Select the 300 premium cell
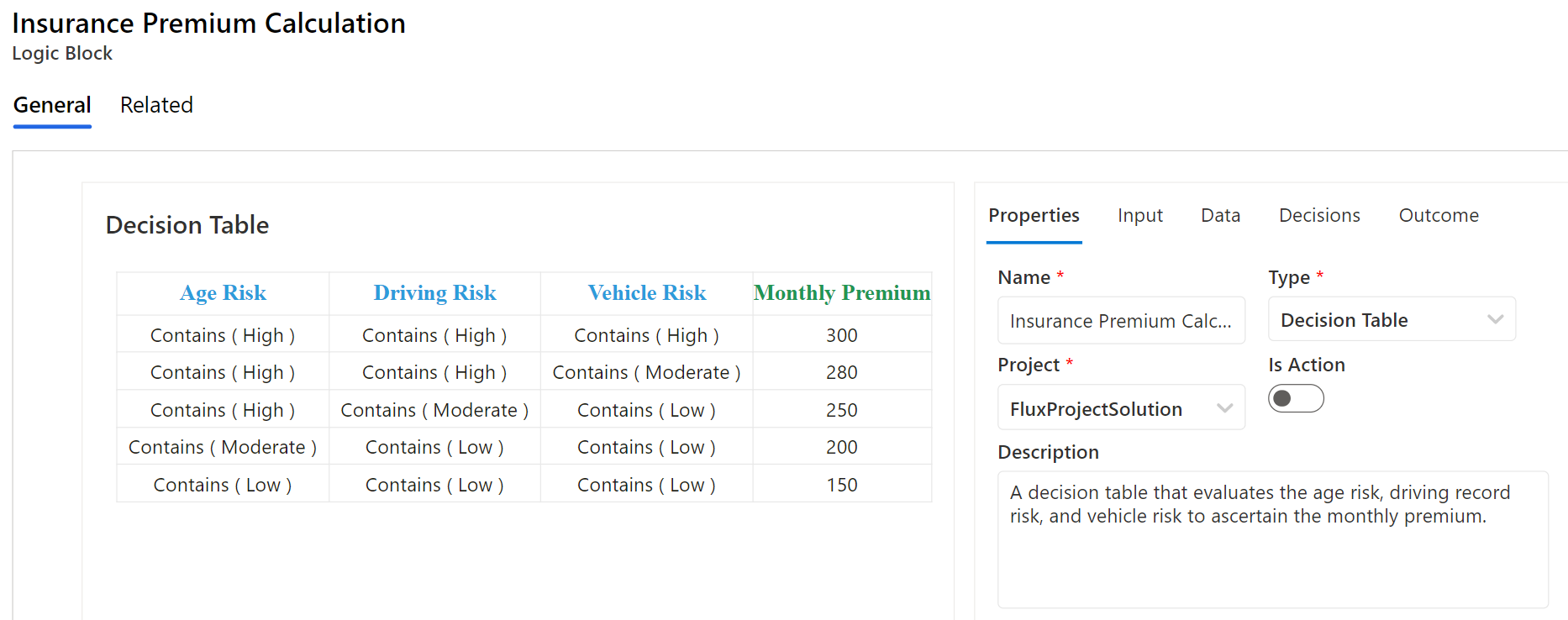 (x=841, y=334)
